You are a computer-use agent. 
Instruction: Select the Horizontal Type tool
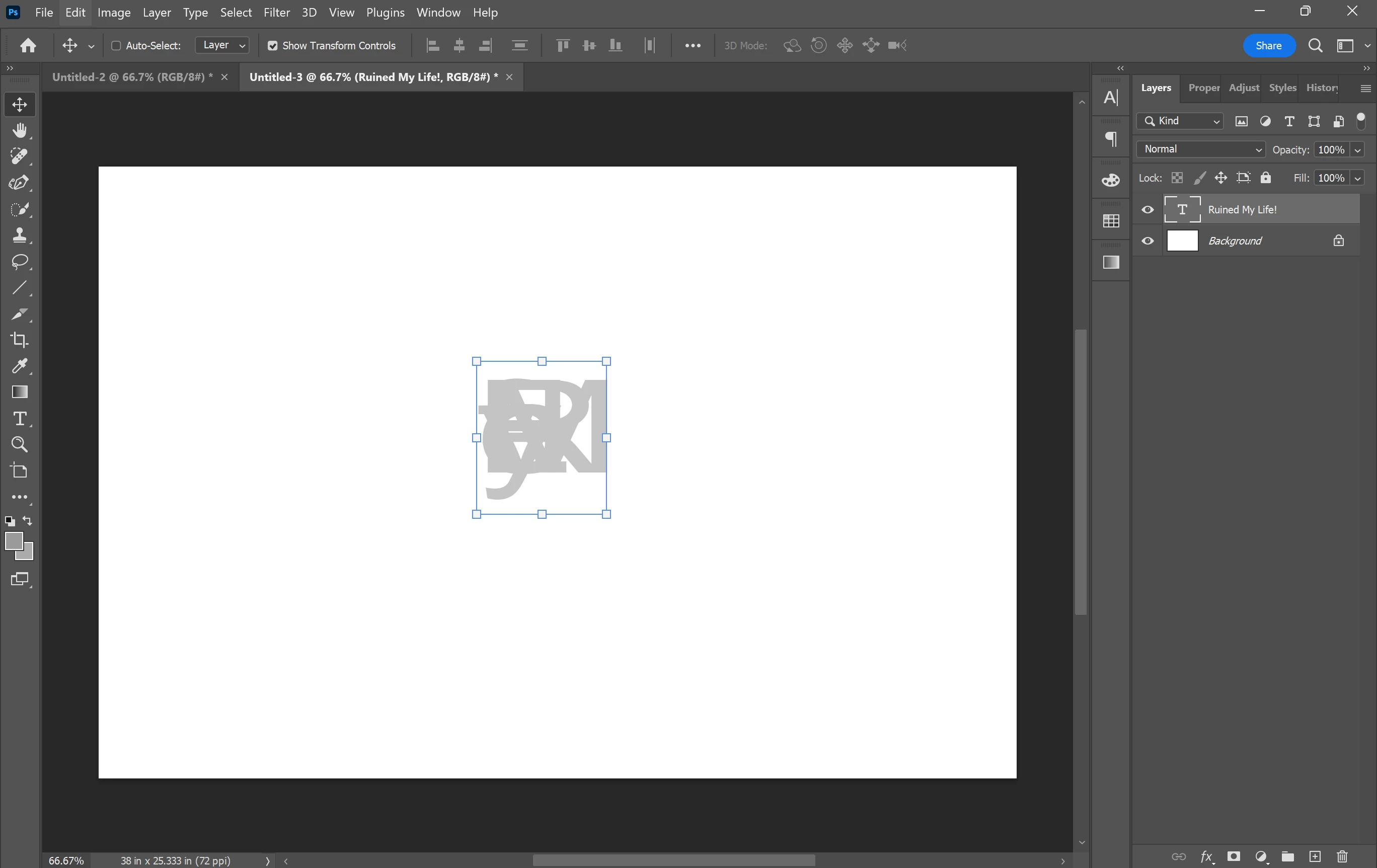[20, 419]
